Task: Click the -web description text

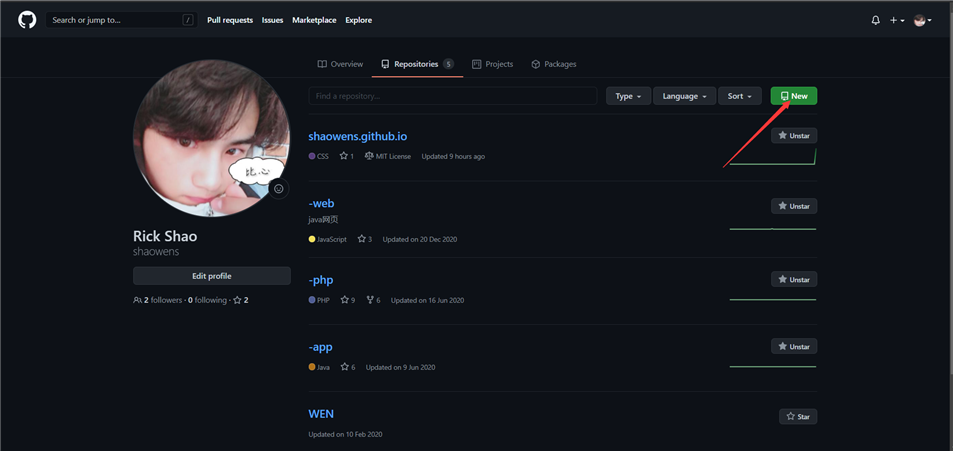Action: pyautogui.click(x=323, y=219)
